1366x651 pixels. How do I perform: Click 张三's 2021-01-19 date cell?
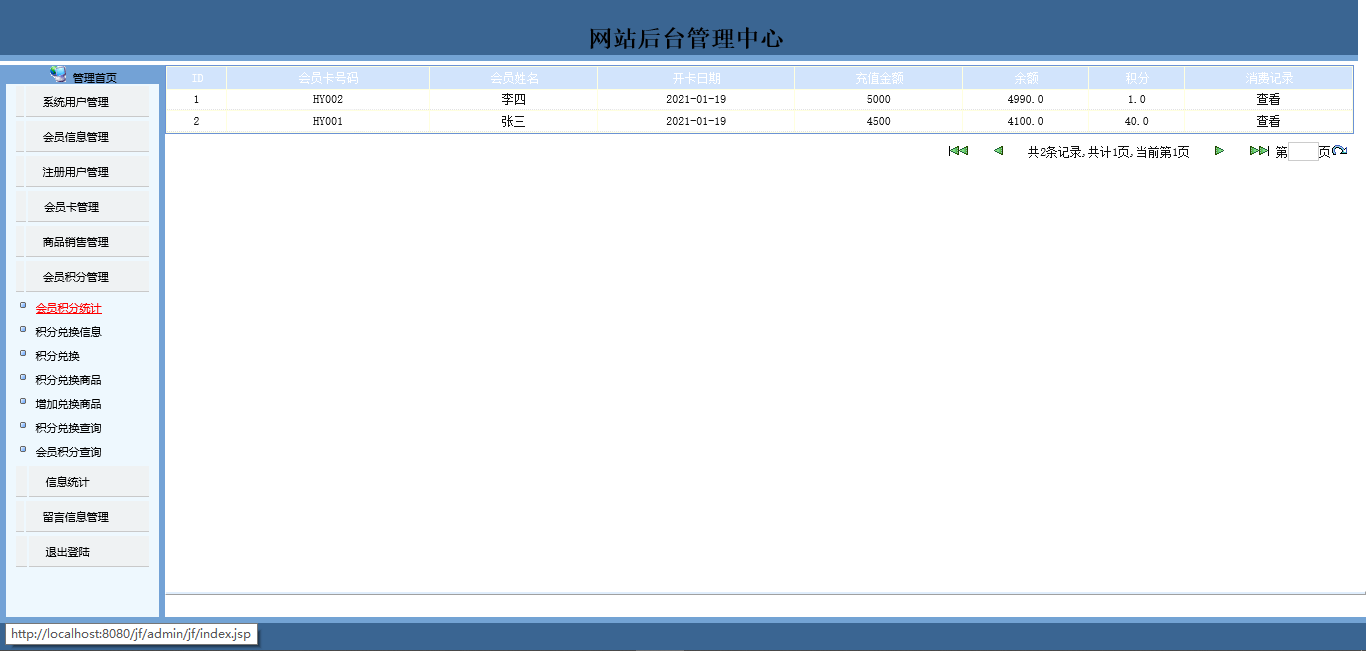pos(696,121)
